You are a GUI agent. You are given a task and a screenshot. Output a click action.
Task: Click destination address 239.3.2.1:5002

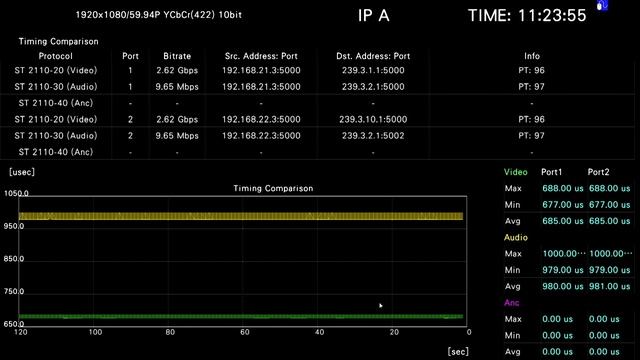click(373, 136)
